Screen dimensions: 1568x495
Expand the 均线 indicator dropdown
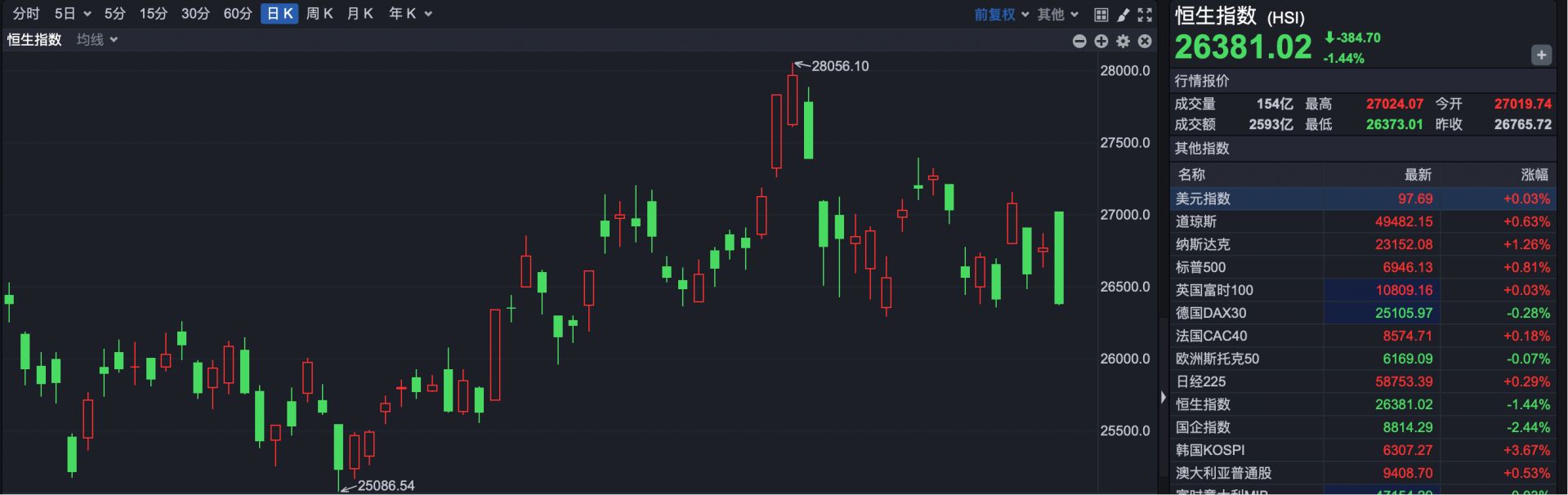pos(97,40)
